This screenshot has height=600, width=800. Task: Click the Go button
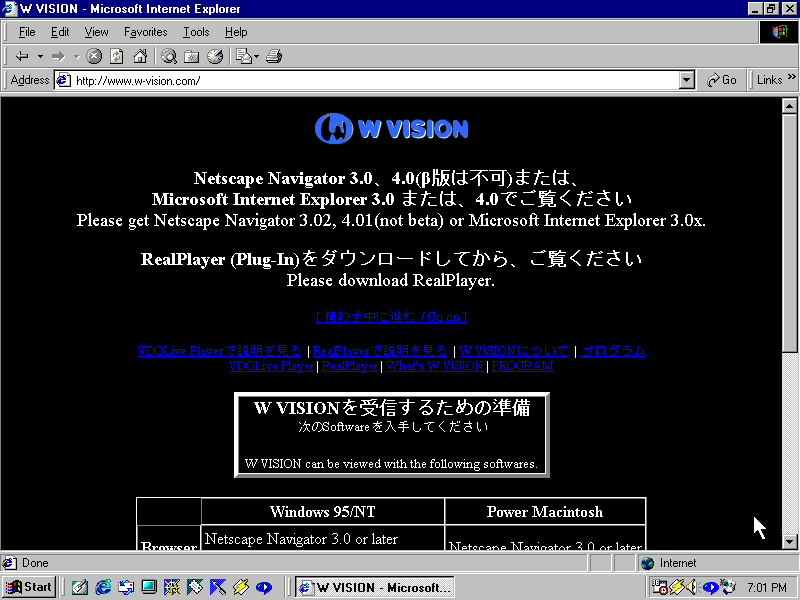click(722, 80)
